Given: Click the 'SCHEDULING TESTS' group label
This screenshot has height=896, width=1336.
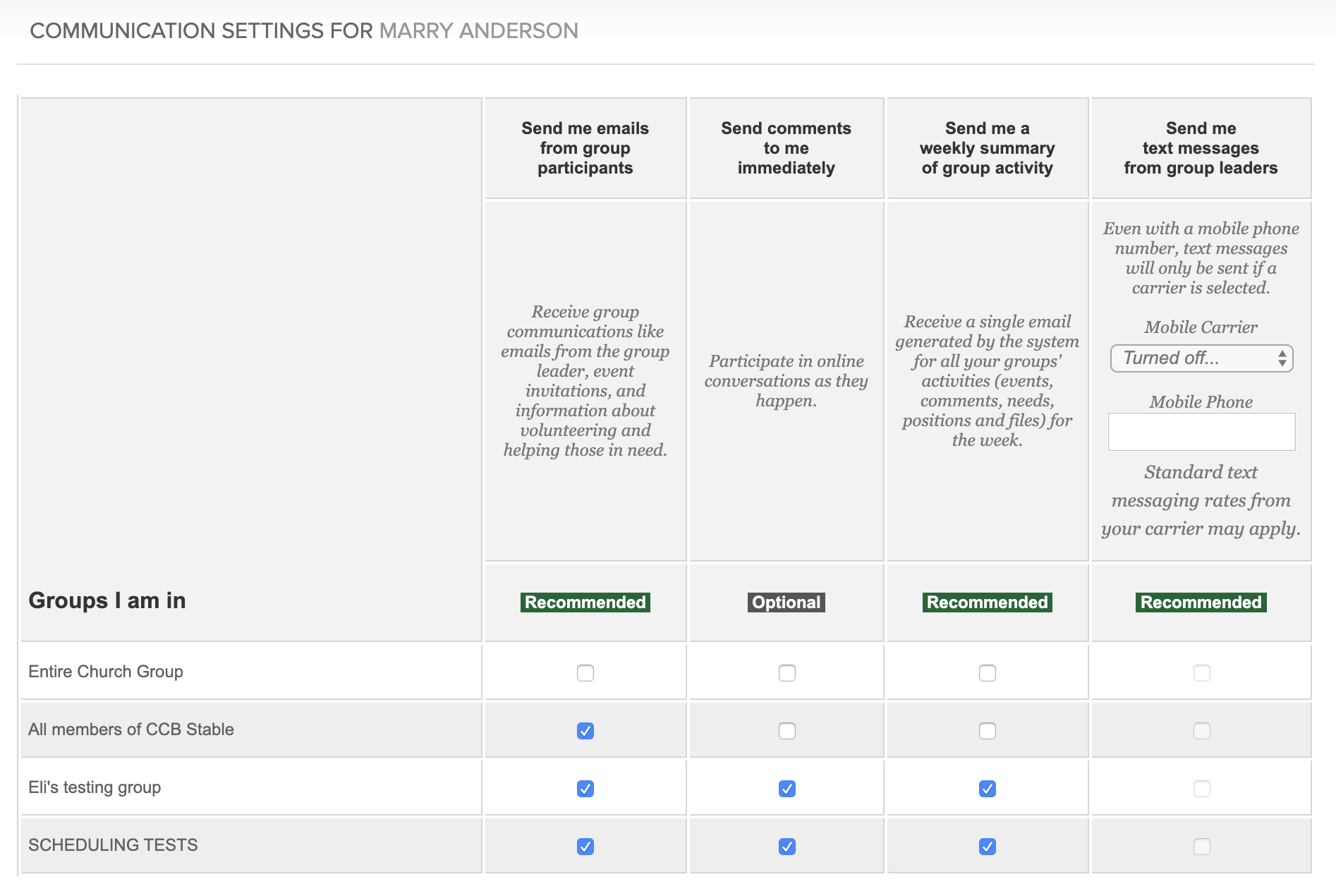Looking at the screenshot, I should [113, 845].
